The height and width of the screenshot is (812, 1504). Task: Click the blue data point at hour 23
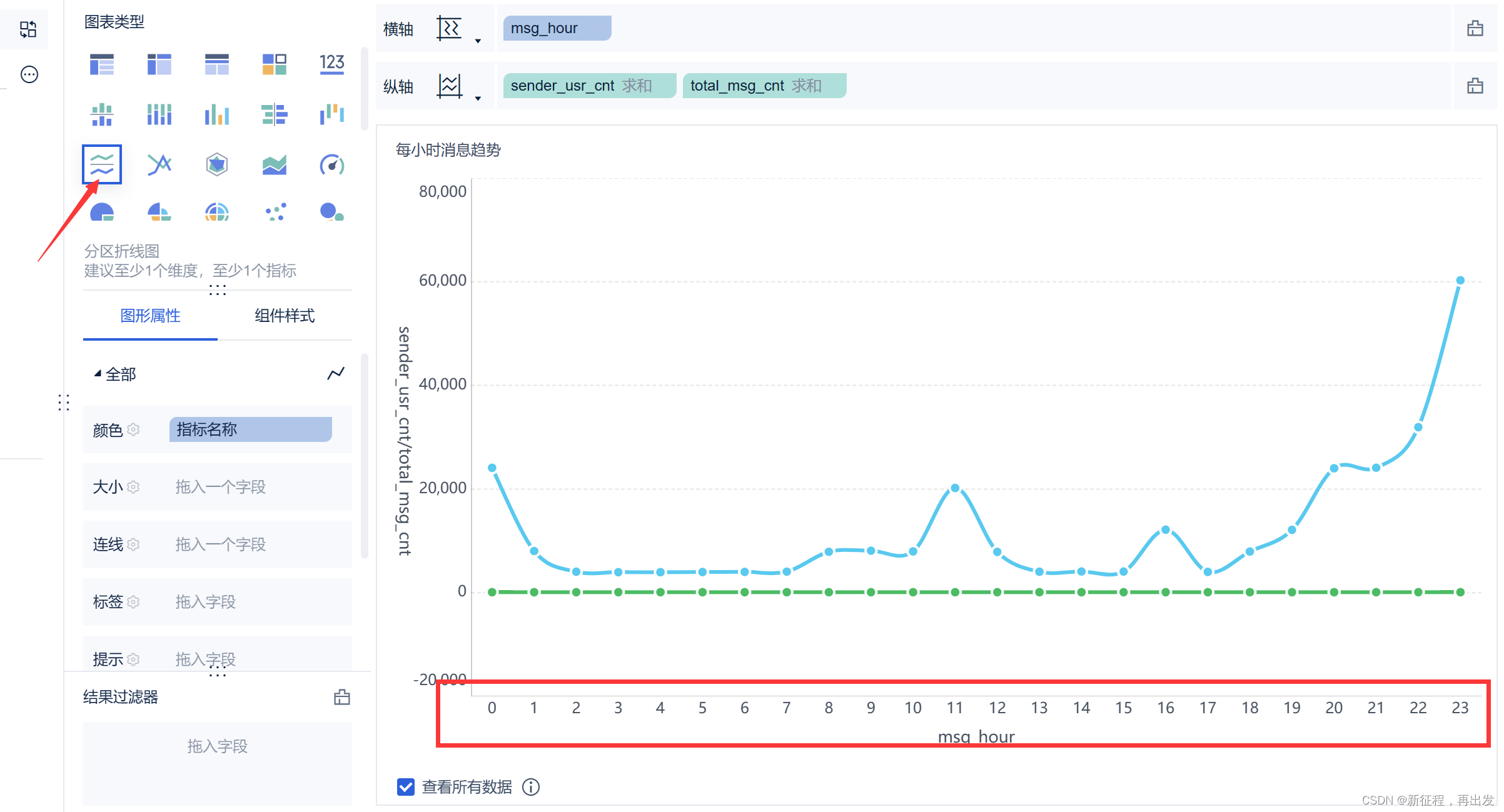(x=1460, y=281)
